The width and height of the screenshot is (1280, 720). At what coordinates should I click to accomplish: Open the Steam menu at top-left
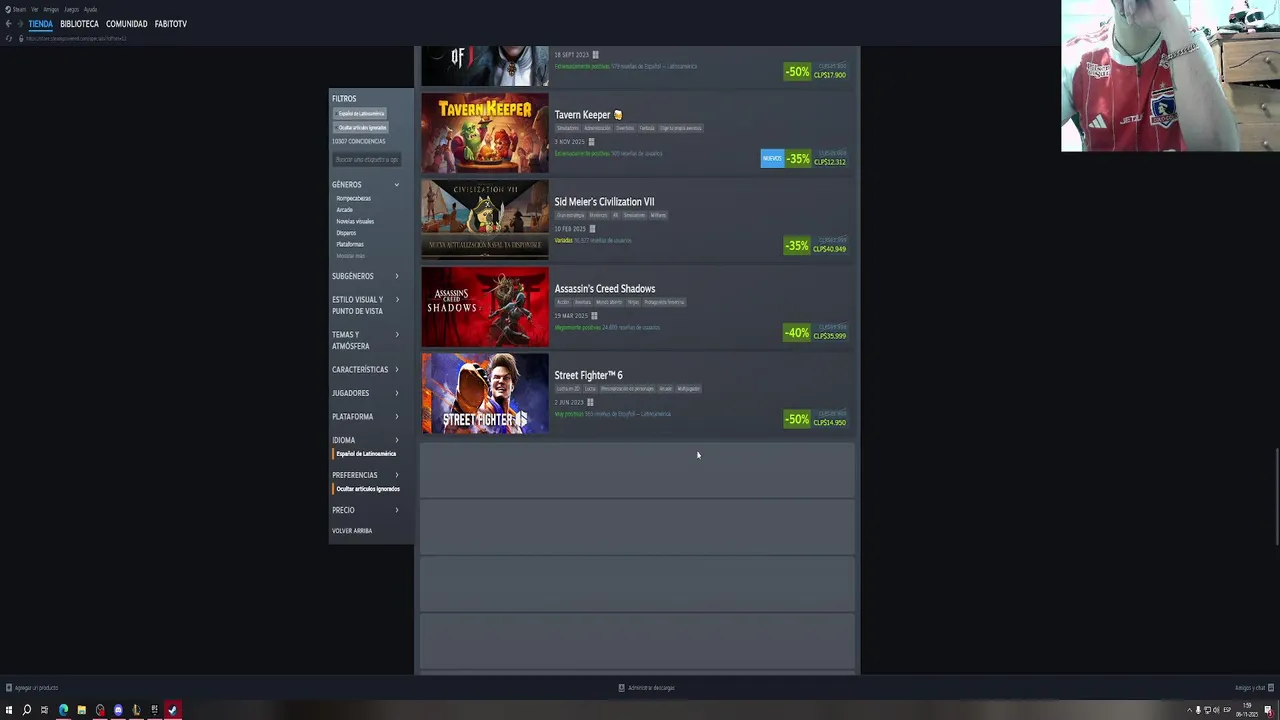(x=15, y=9)
